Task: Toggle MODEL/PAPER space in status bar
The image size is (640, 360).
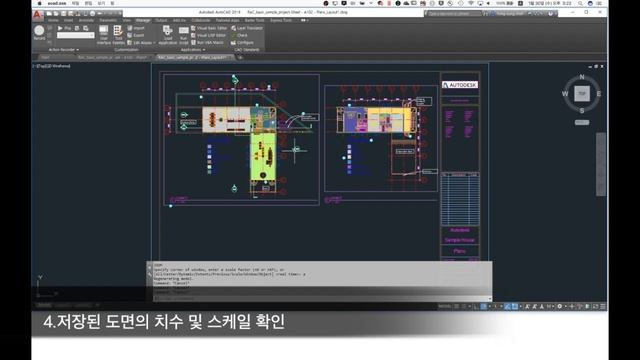Action: [444, 306]
